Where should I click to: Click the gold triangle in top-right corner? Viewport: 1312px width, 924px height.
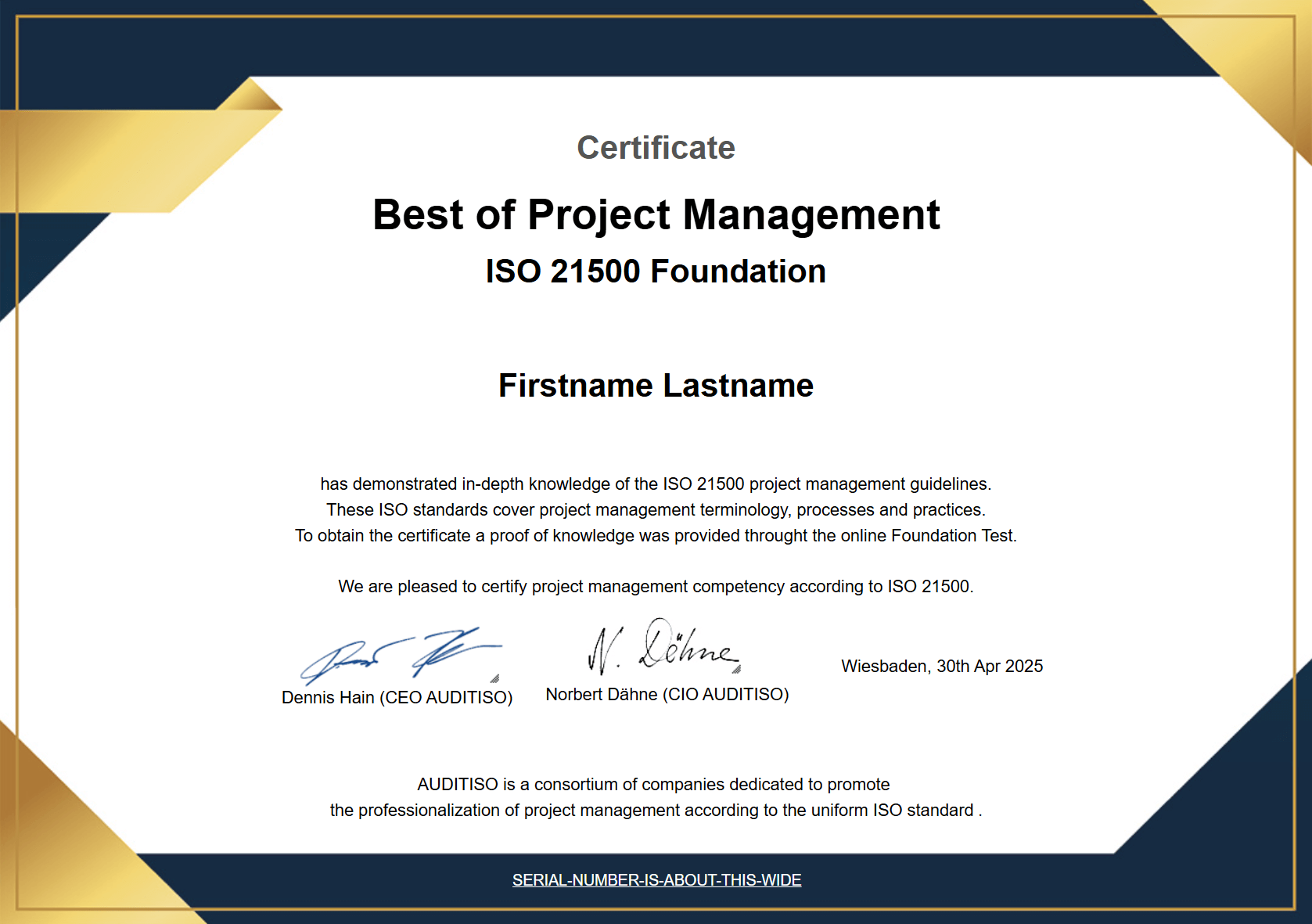coord(1252,63)
